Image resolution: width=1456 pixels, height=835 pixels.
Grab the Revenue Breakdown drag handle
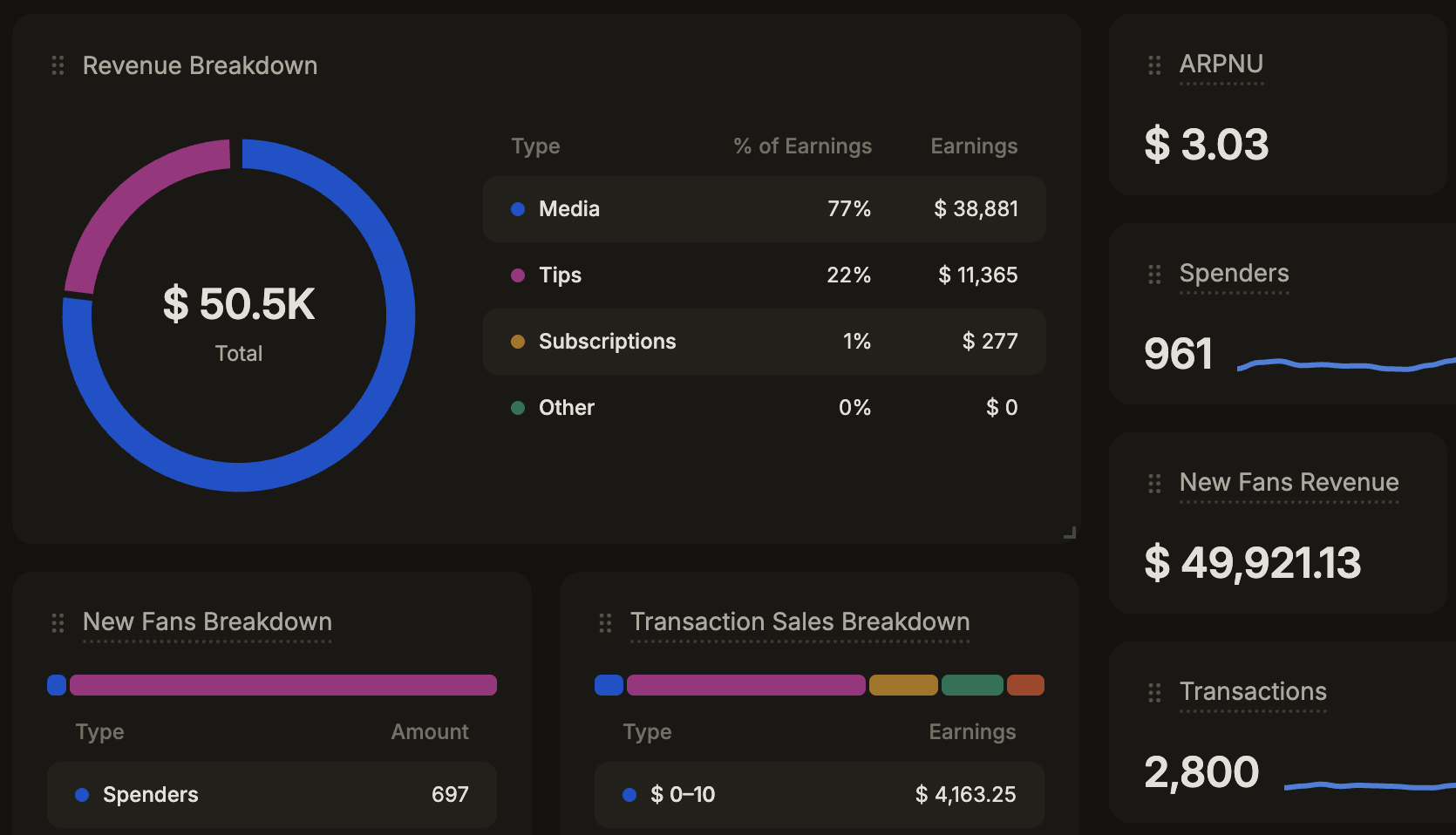[x=58, y=65]
